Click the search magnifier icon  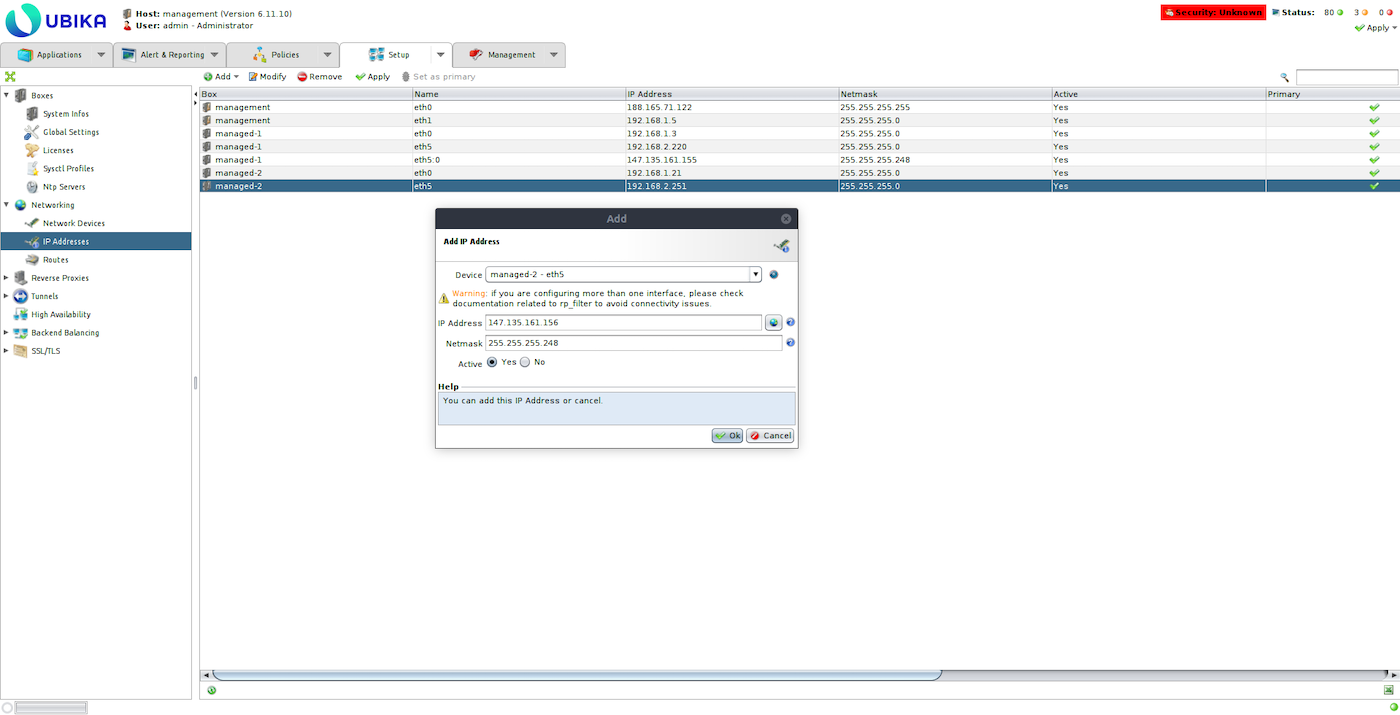pos(1285,77)
